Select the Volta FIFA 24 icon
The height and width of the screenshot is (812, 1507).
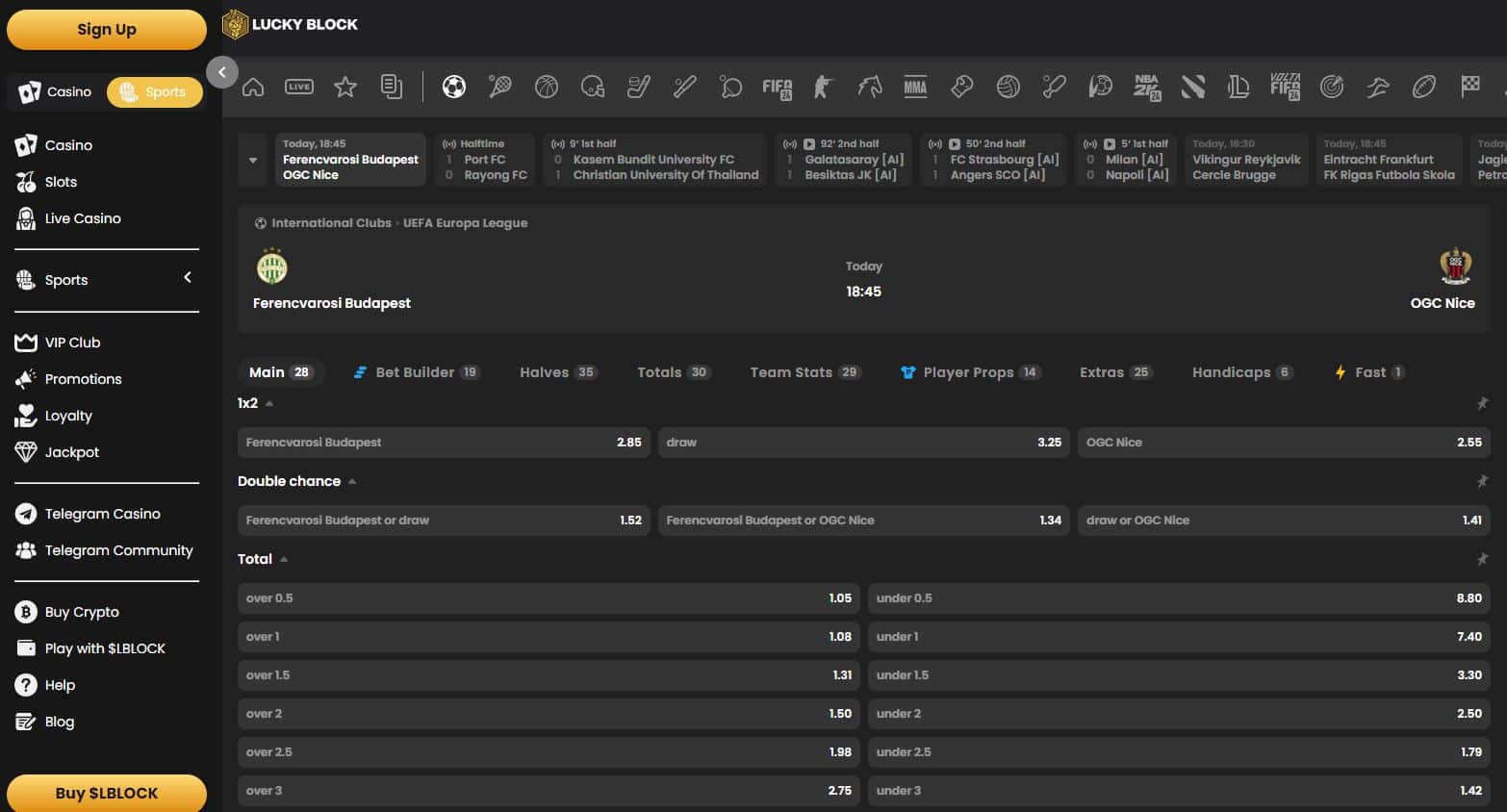[x=1285, y=88]
